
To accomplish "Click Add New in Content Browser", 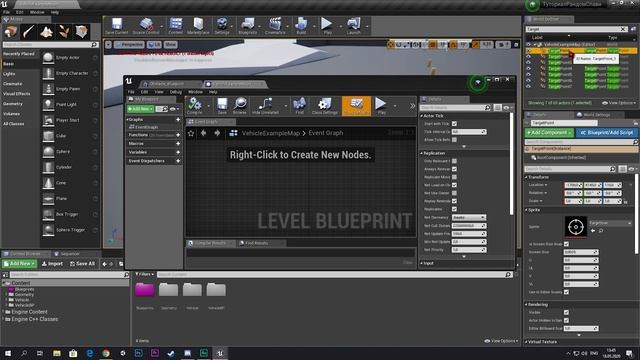I will click(x=19, y=264).
